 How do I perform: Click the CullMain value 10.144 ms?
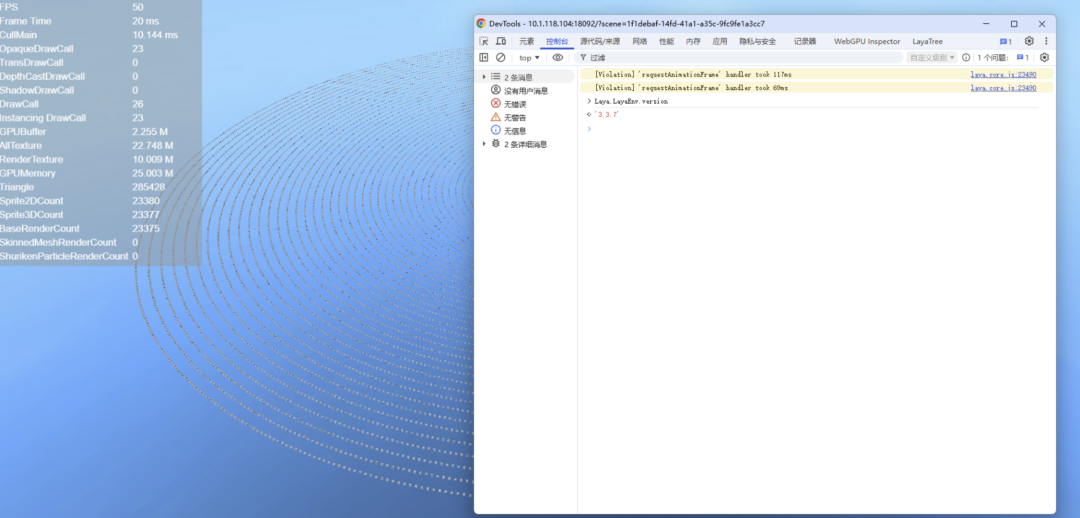[x=155, y=34]
